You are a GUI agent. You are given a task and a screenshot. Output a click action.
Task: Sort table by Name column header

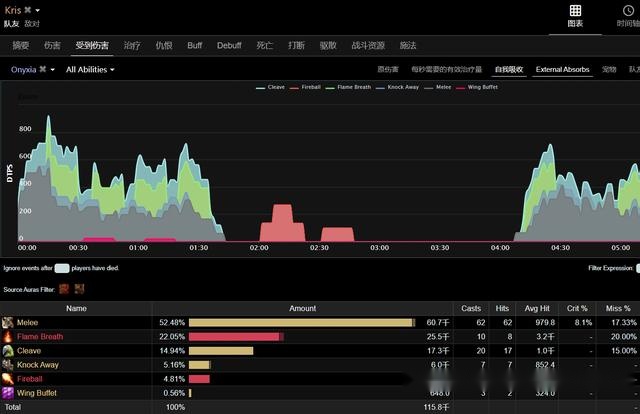pyautogui.click(x=76, y=308)
